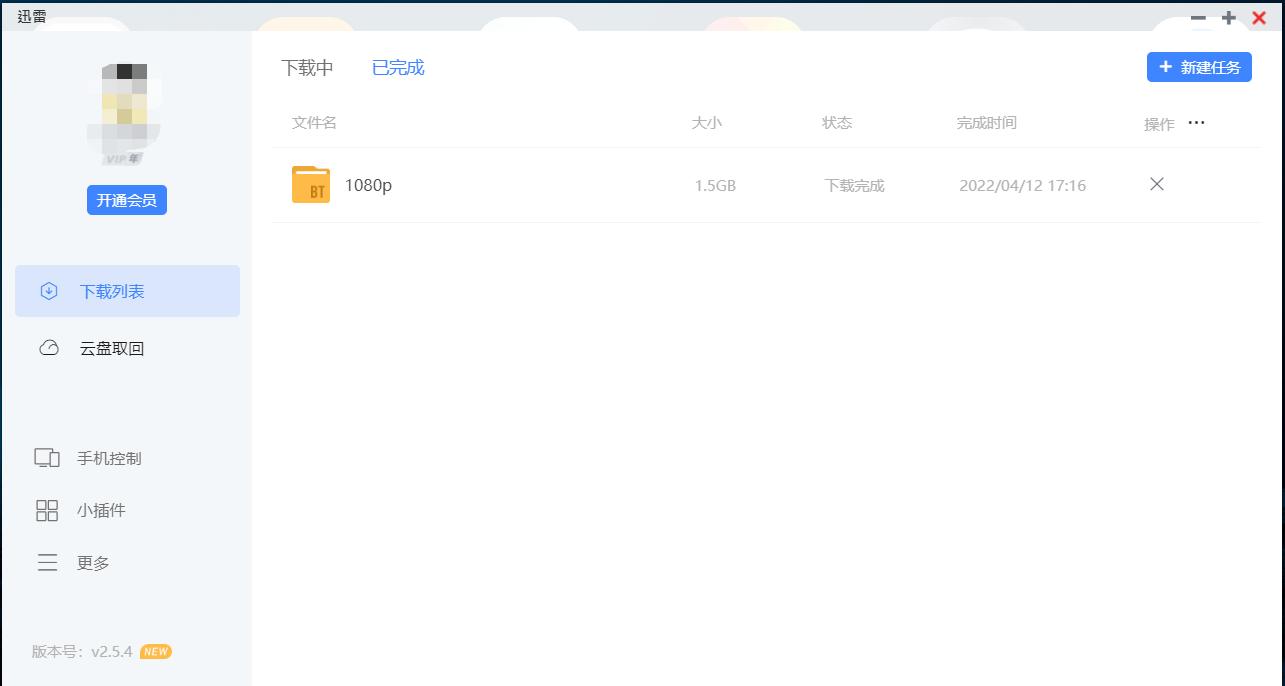Viewport: 1285px width, 686px height.
Task: Open the ellipsis menu beside 操作 column
Action: (1196, 122)
